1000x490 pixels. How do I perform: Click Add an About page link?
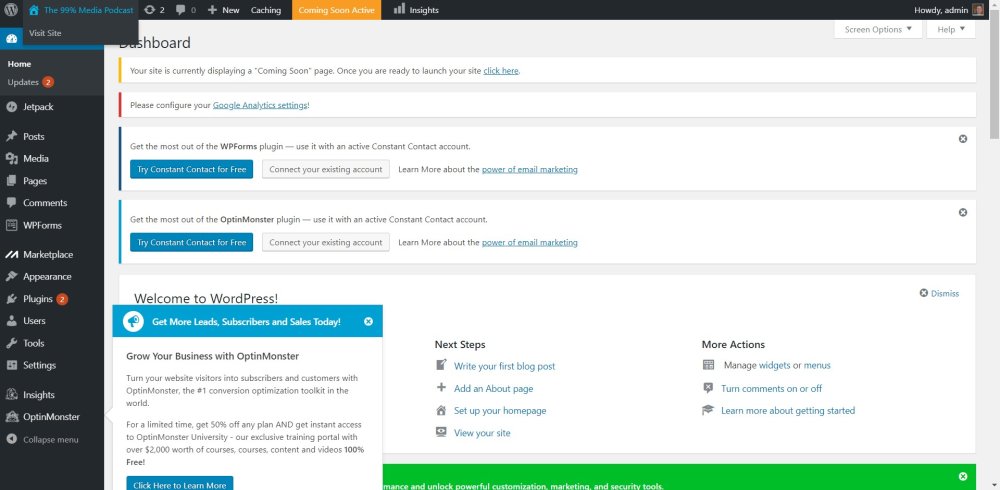pyautogui.click(x=494, y=389)
